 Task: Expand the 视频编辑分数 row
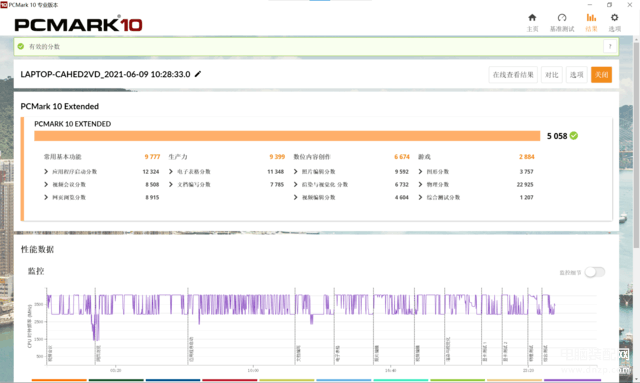point(296,197)
